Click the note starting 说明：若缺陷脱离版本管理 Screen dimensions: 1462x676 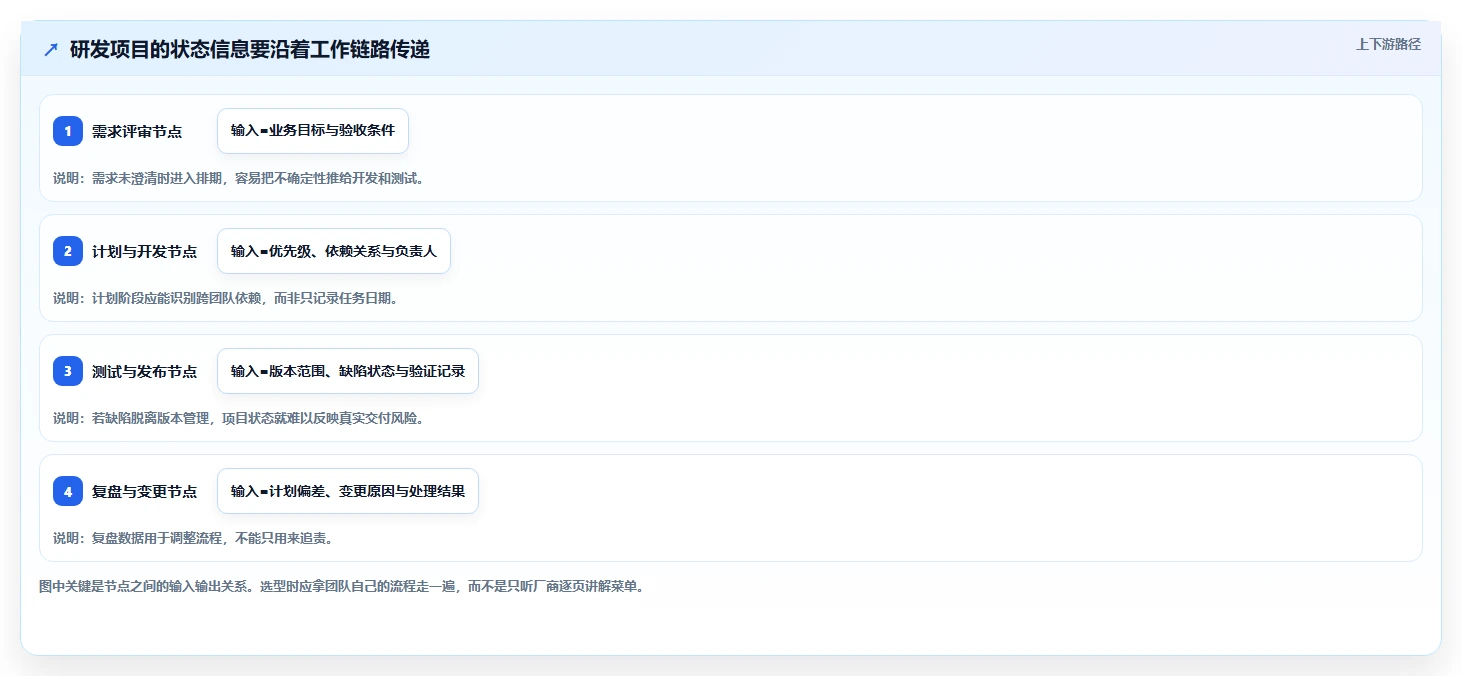pyautogui.click(x=239, y=418)
